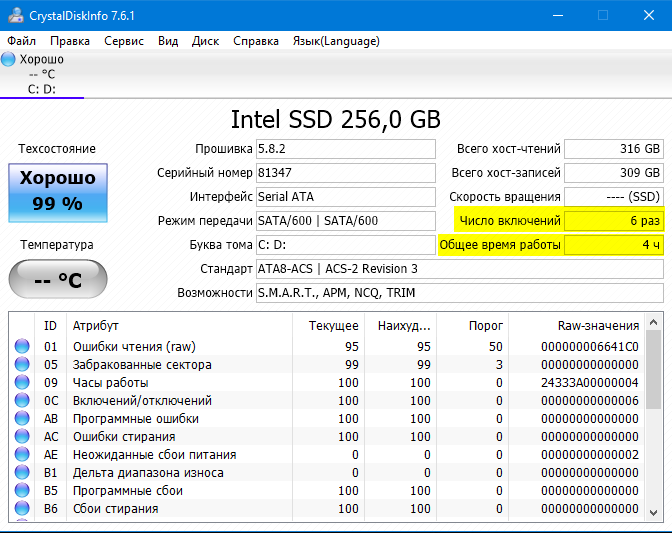The width and height of the screenshot is (672, 533).
Task: Click status icon for attribute 01
Action: pyautogui.click(x=22, y=346)
